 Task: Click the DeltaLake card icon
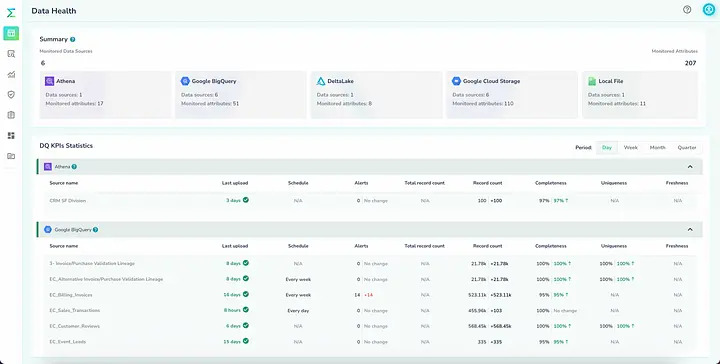click(x=321, y=81)
